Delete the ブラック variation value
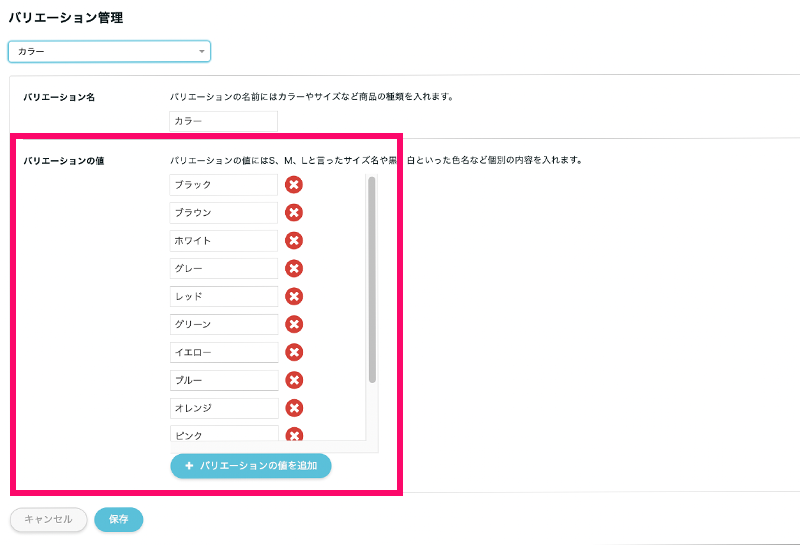The image size is (800, 545). (x=294, y=185)
